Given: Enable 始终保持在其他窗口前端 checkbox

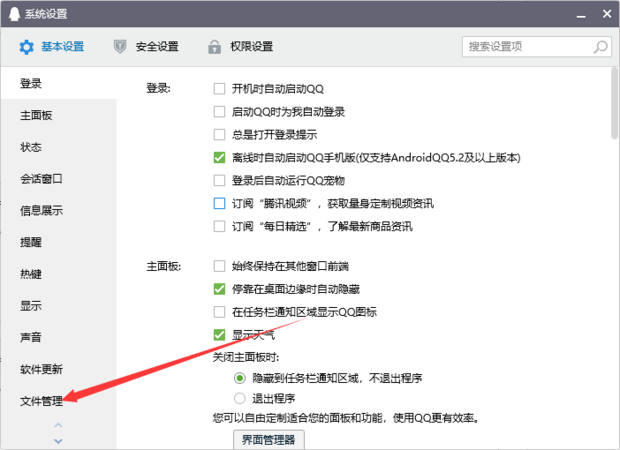Looking at the screenshot, I should (219, 266).
